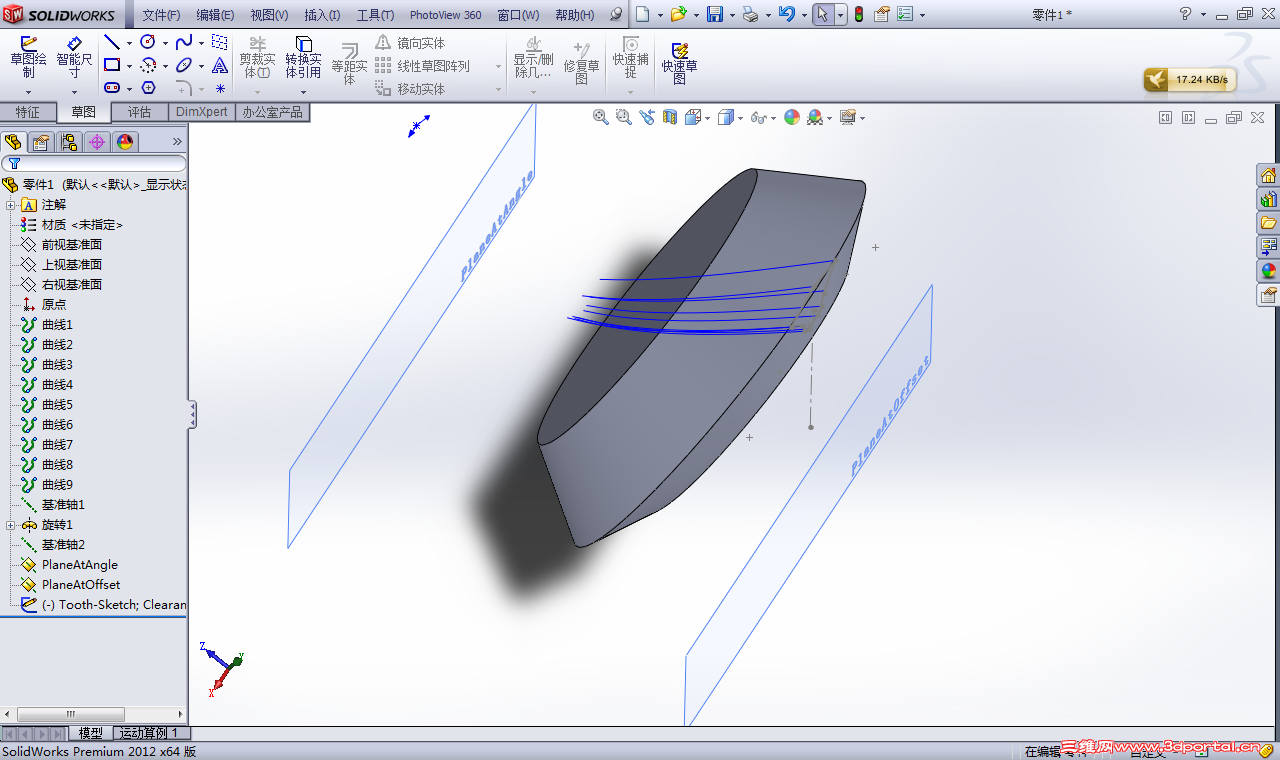The image size is (1280, 760).
Task: Click the 17.24 KB/s network speed widget
Action: (x=1191, y=79)
